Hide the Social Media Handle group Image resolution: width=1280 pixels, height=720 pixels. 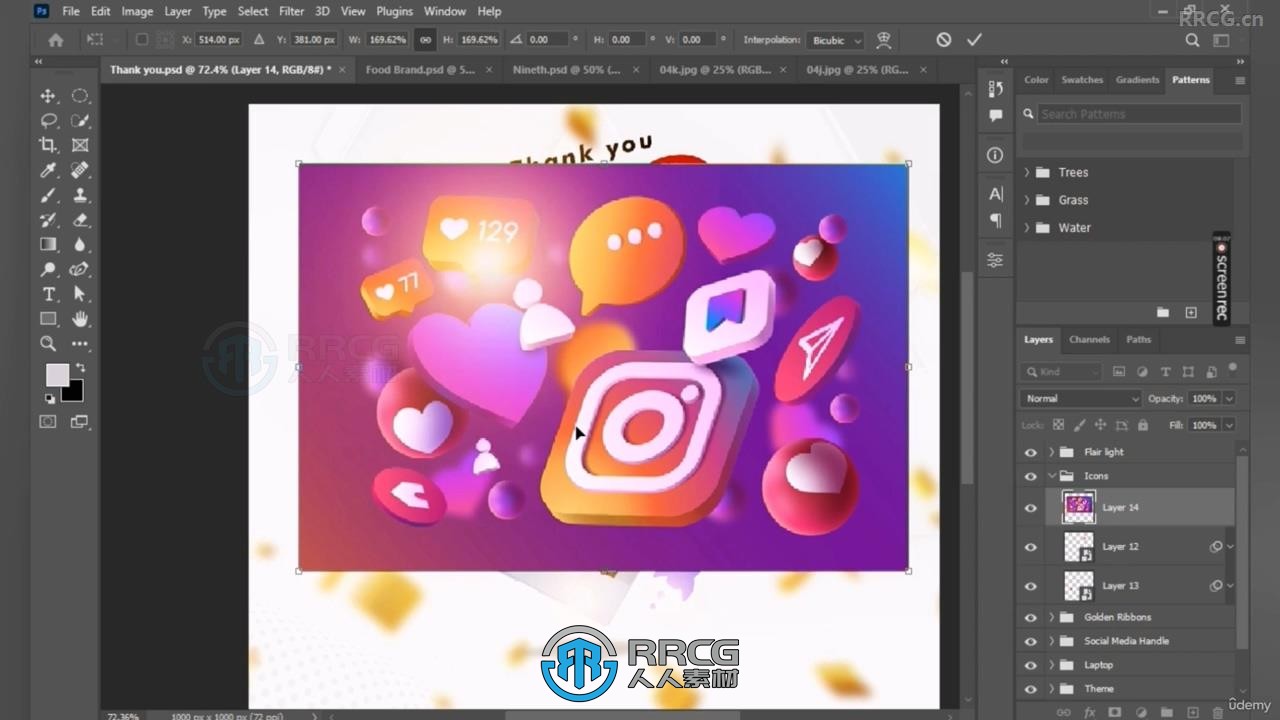[1031, 641]
